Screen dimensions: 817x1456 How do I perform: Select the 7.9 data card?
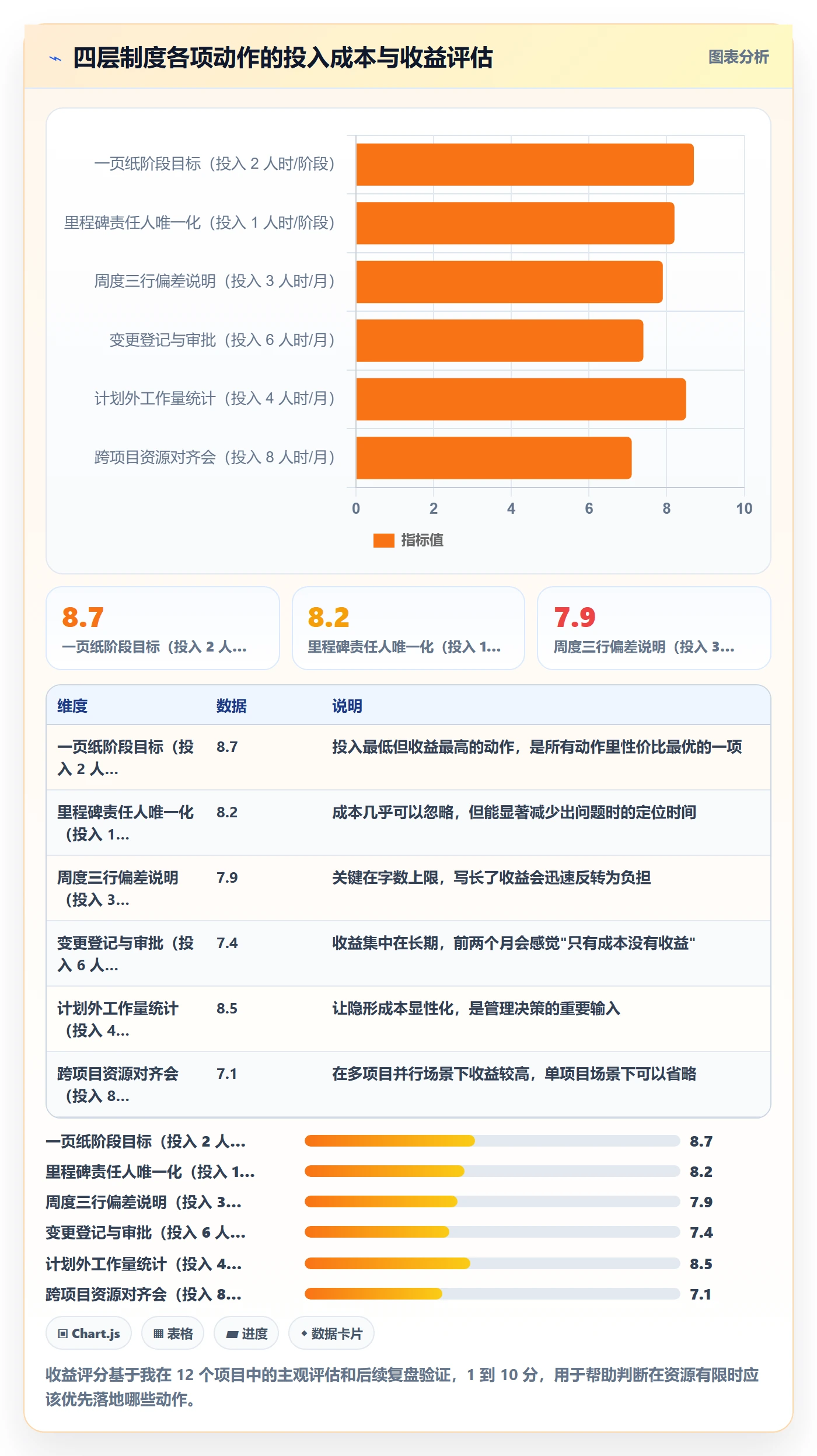[654, 628]
